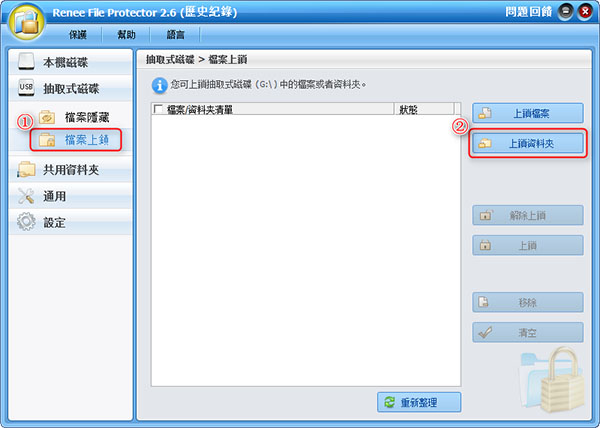Click the 通用 tools wrench icon

tap(26, 196)
